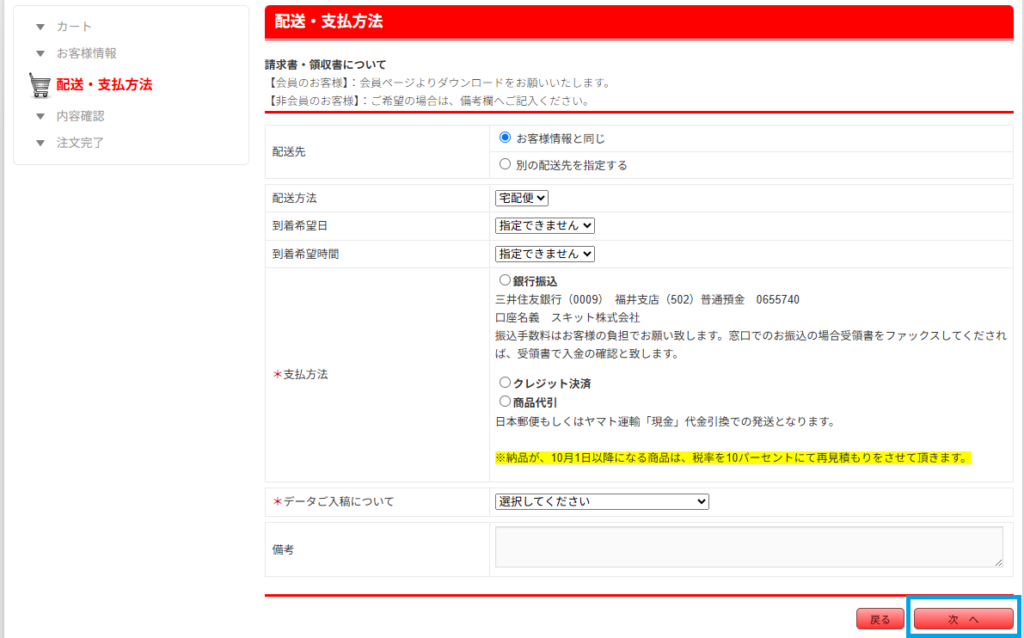Click the ＊支払方法 row label

click(300, 375)
